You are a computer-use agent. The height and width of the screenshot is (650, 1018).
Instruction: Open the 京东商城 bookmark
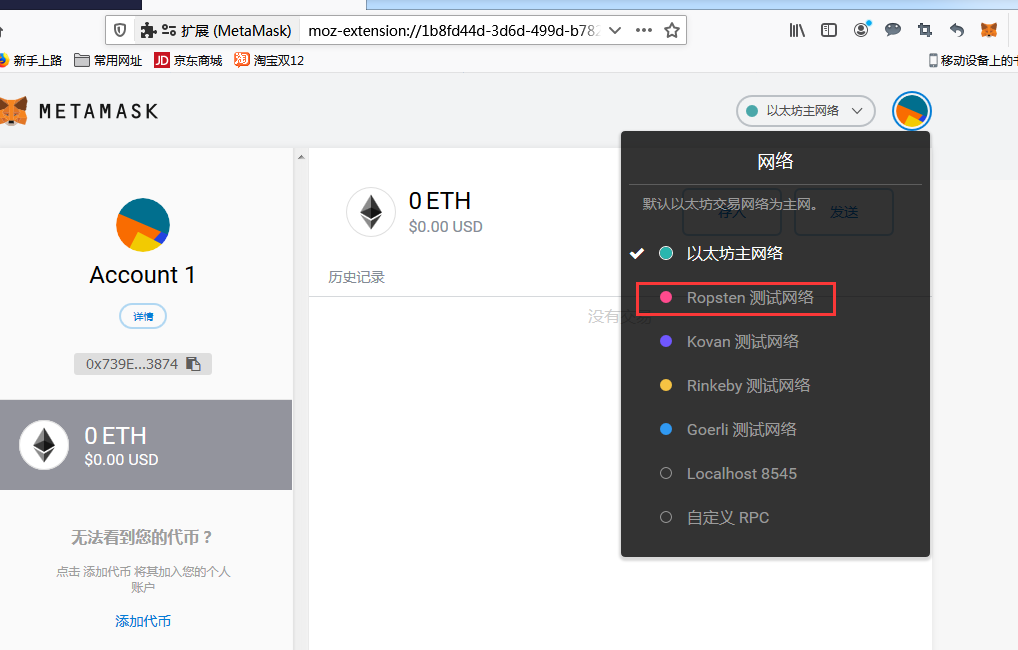(188, 60)
